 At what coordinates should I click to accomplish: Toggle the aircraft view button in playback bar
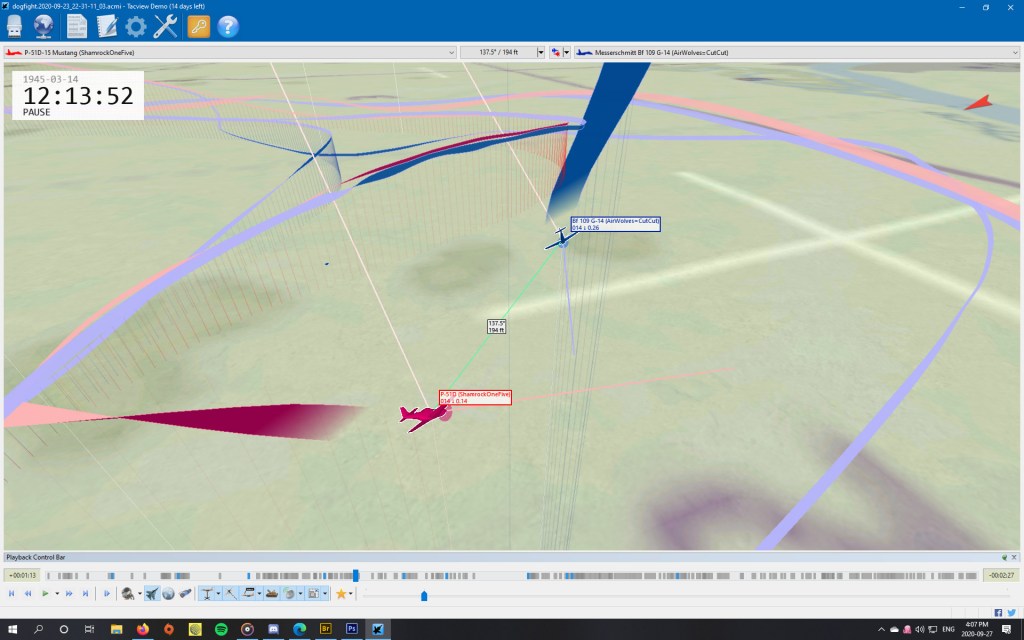click(x=152, y=594)
